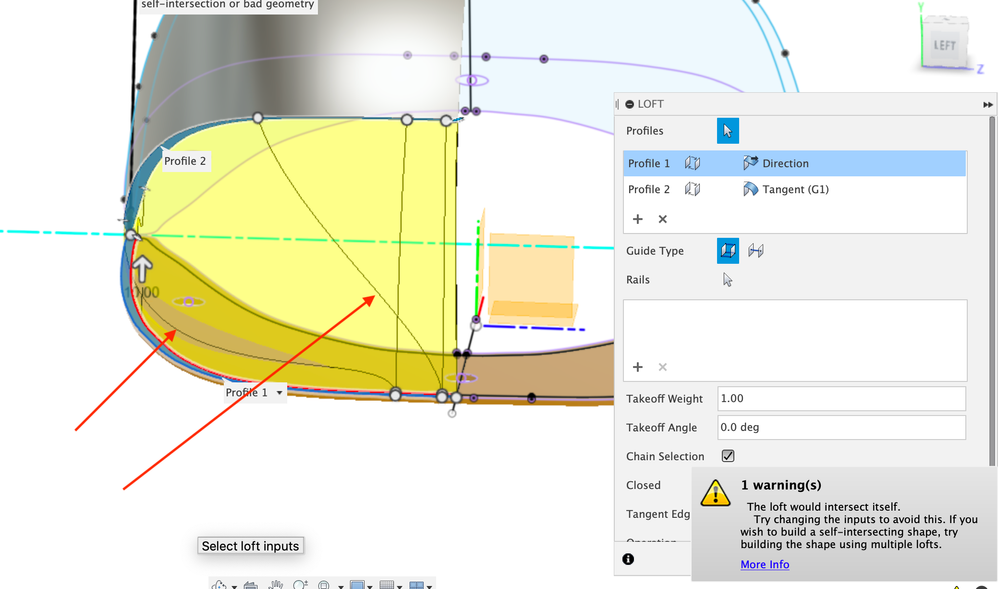Click the ViewCube LEFT face
This screenshot has height=589, width=998.
pyautogui.click(x=944, y=46)
